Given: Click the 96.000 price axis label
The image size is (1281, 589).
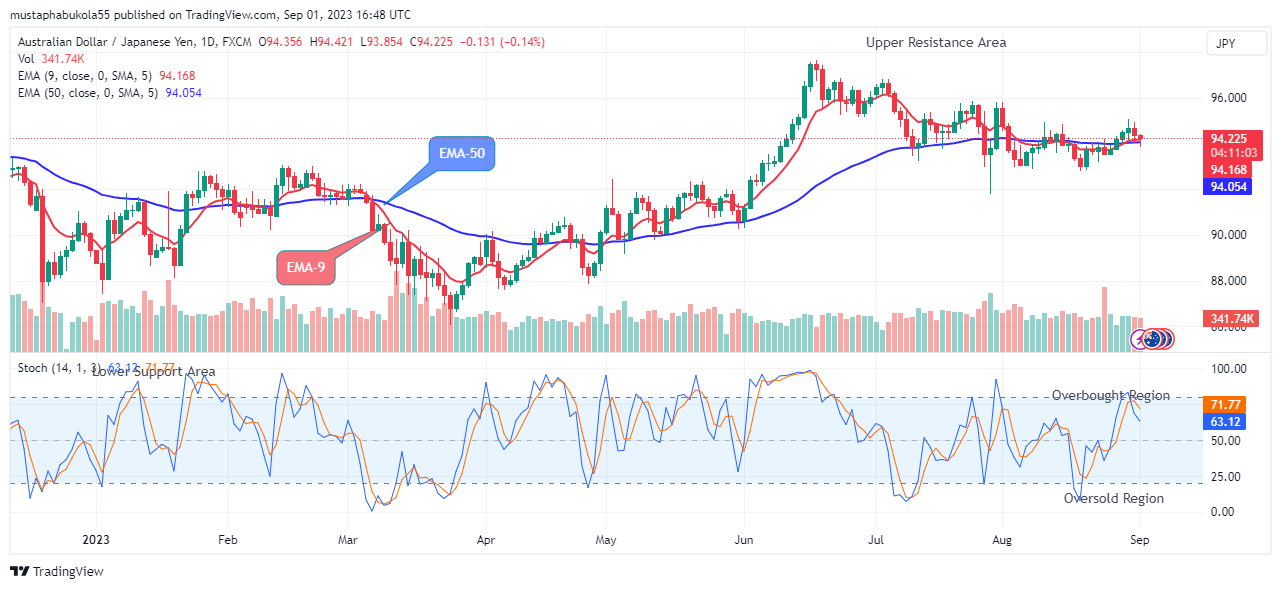Looking at the screenshot, I should pos(1228,98).
